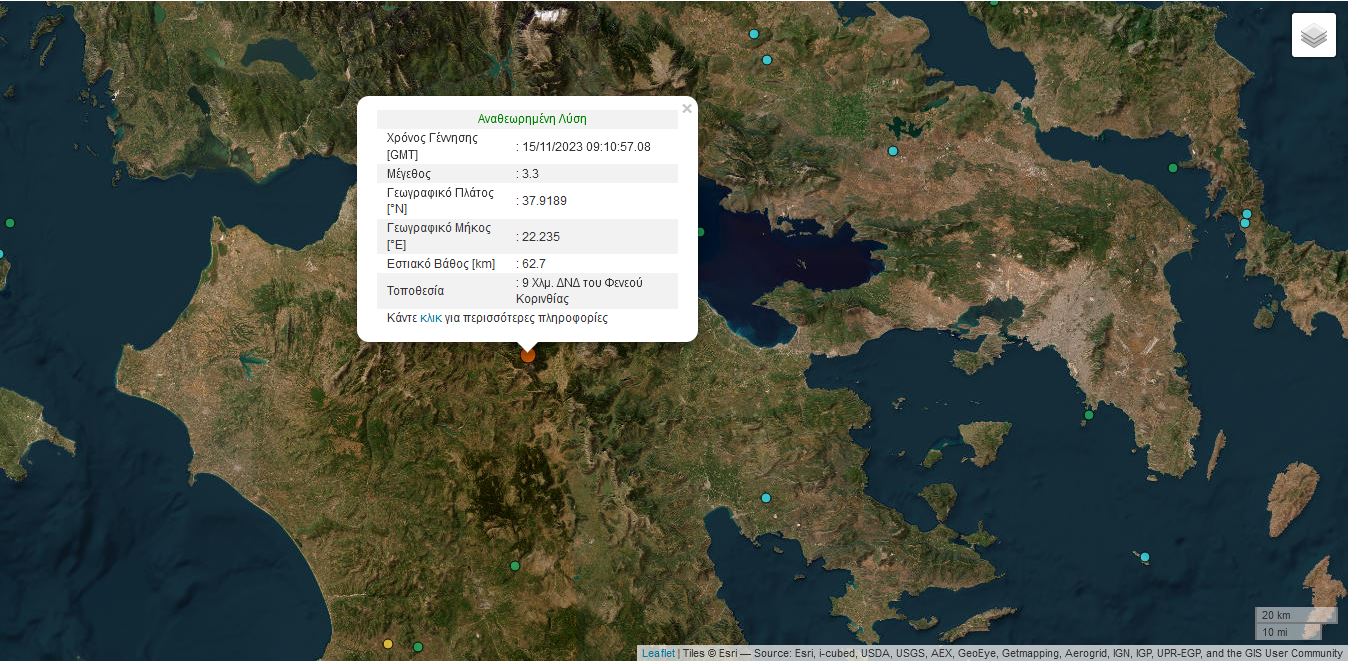Open the Leaflet attribution link
1358x664 pixels.
point(658,654)
